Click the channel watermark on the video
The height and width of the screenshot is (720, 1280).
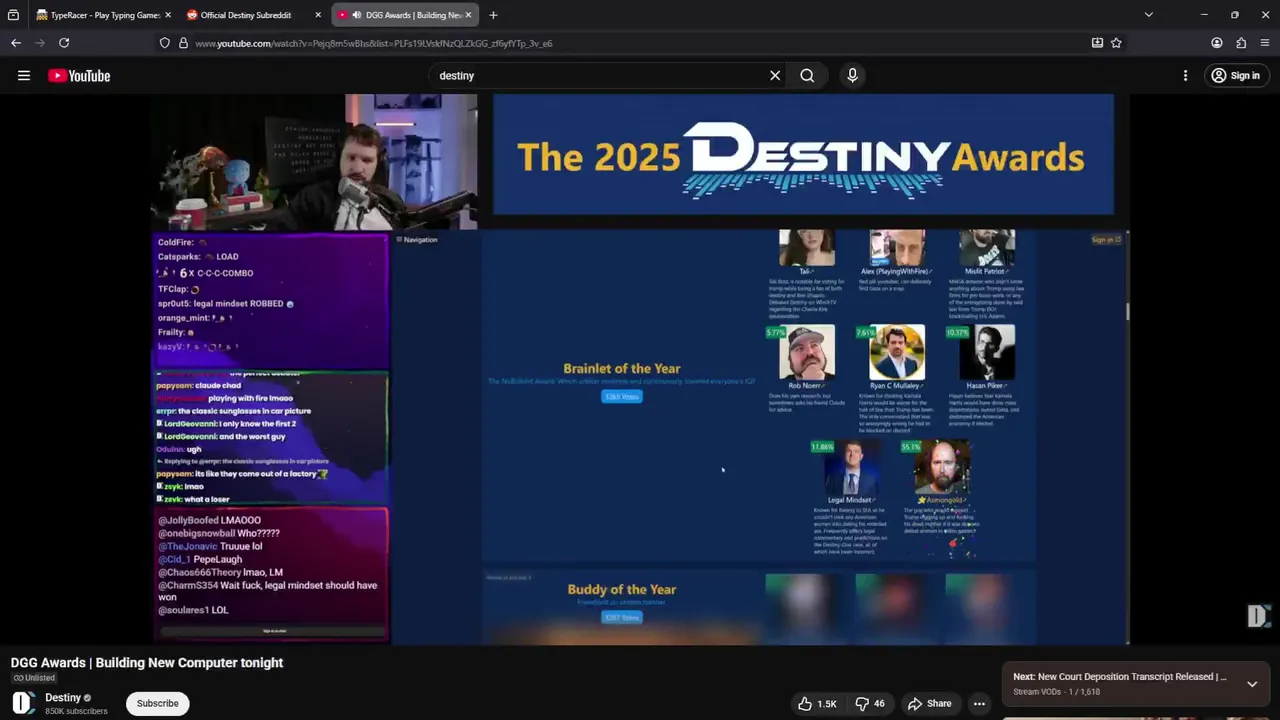tap(1257, 616)
